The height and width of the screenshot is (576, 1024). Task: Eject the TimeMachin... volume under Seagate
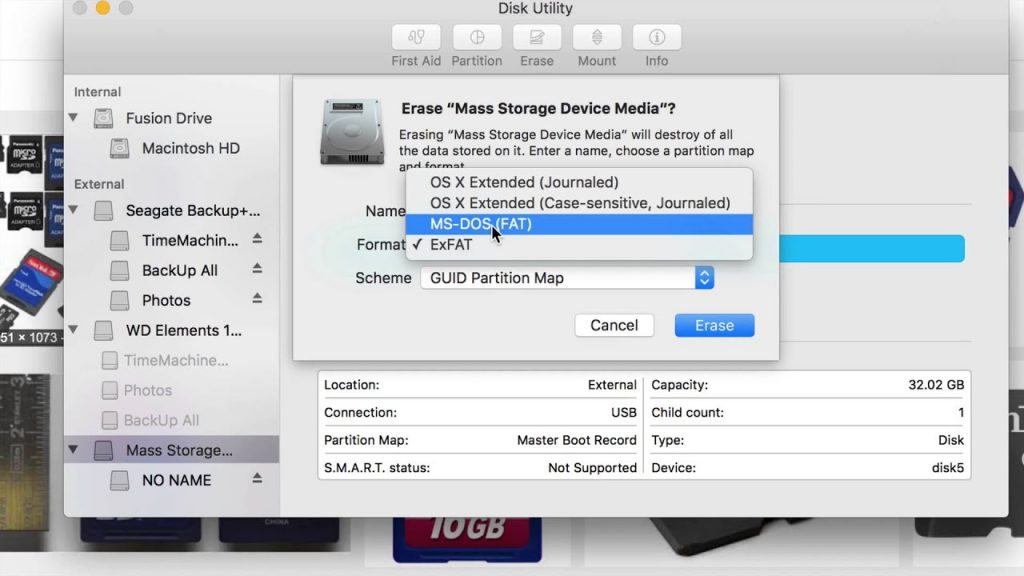pyautogui.click(x=257, y=239)
